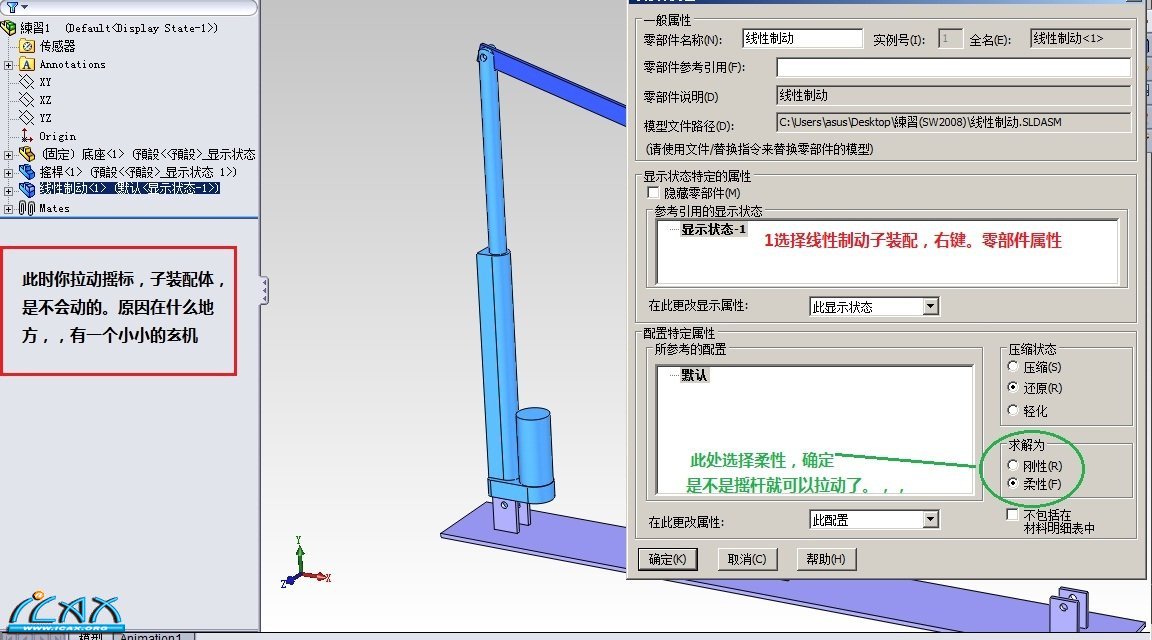Select the (固定) 底座<1> tree row
The height and width of the screenshot is (640, 1152).
pos(148,154)
